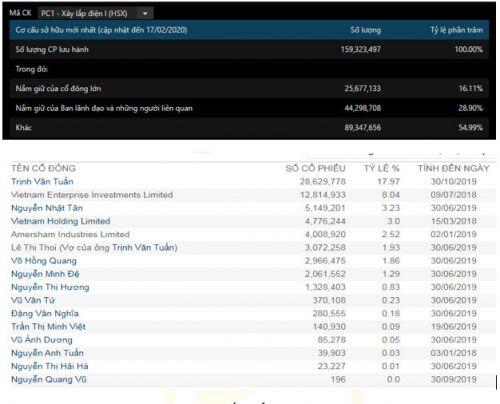This screenshot has height=404, width=500.
Task: Open shareholder Võ Hồng Quang link
Action: (x=44, y=261)
